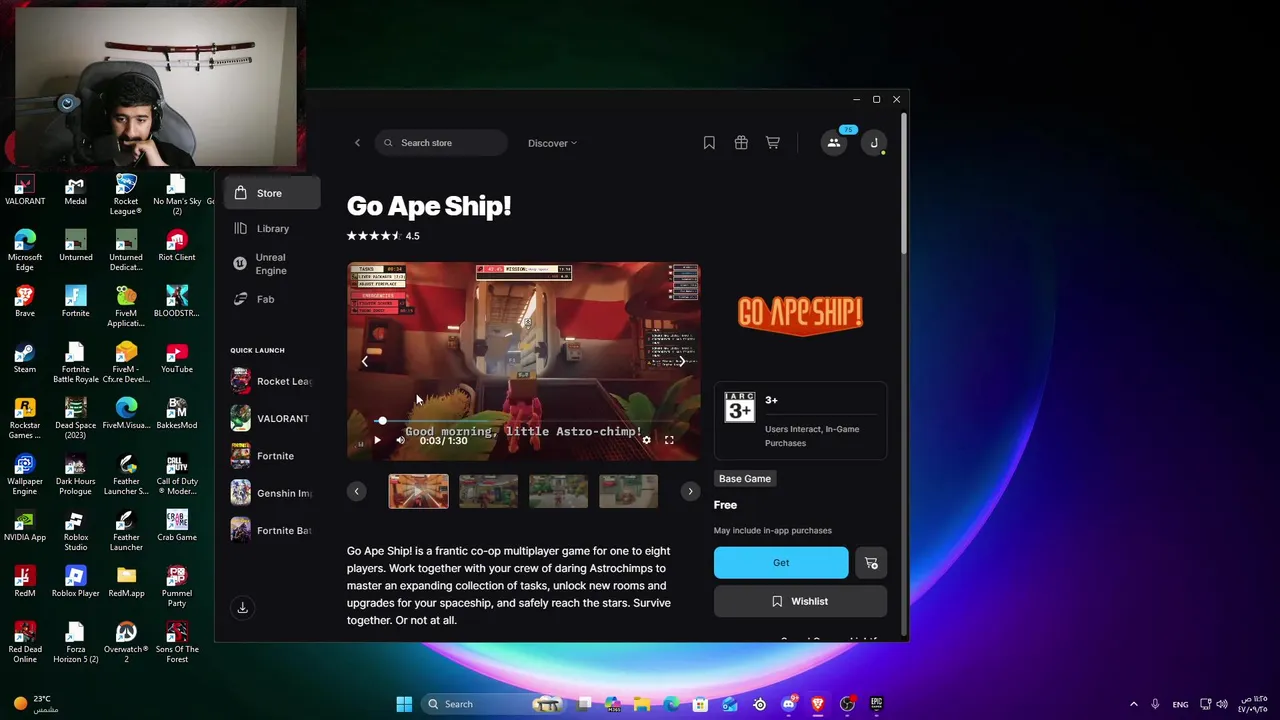Open Discord from the taskbar

coord(788,704)
